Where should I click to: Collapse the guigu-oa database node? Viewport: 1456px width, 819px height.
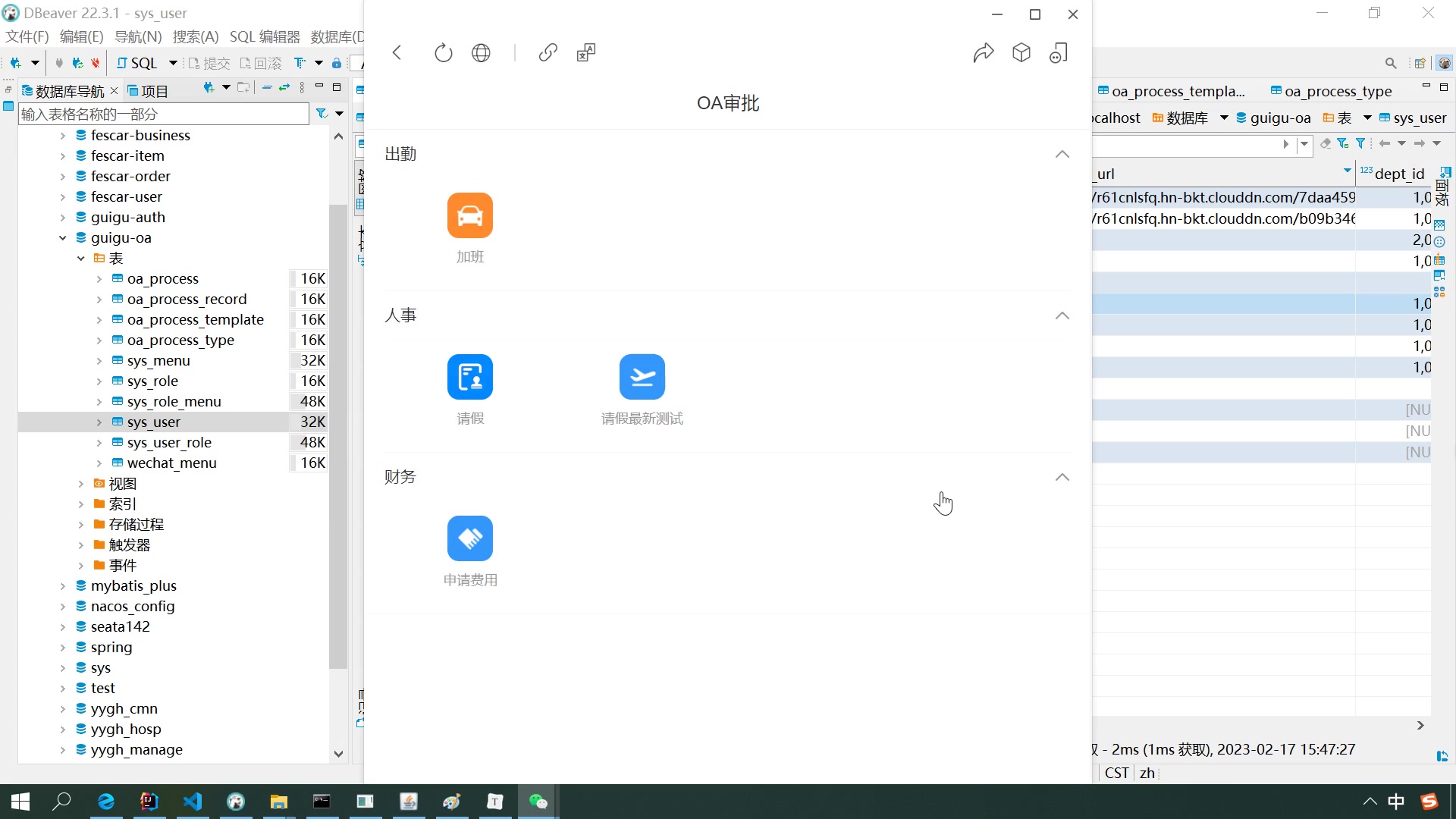pos(63,238)
